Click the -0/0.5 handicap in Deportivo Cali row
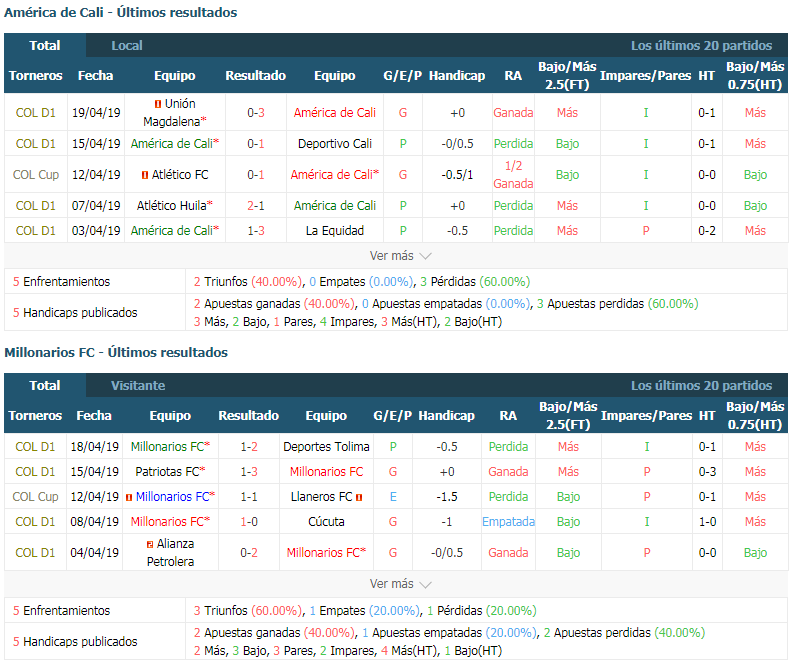This screenshot has width=791, height=660. point(457,144)
